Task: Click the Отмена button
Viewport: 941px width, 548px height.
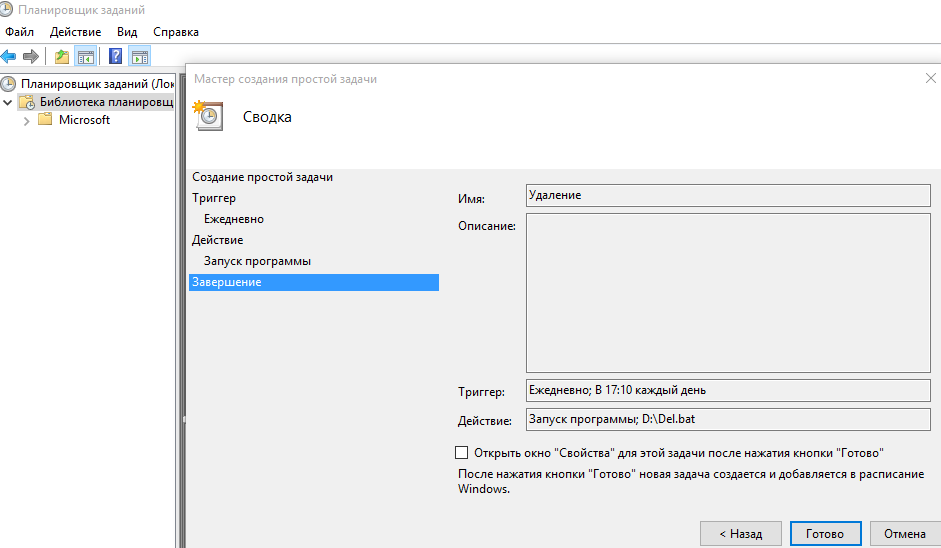Action: pos(905,534)
